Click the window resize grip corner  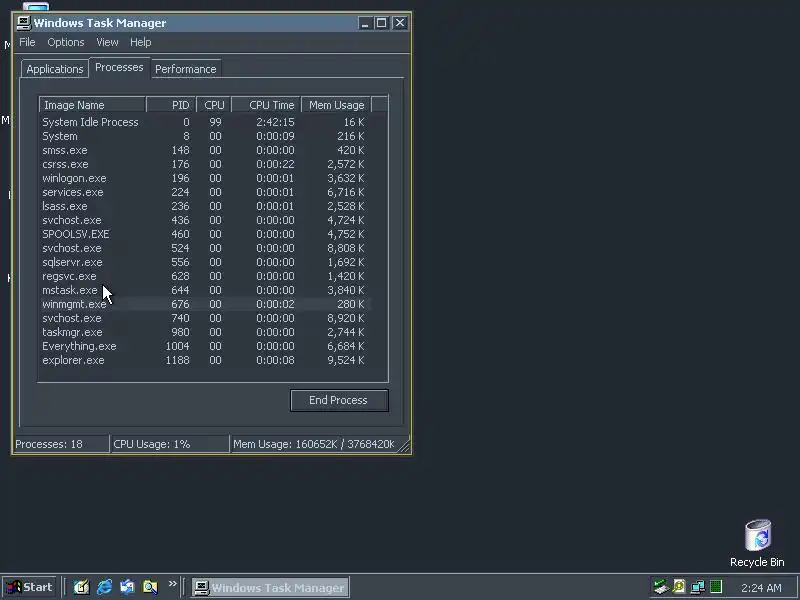[x=404, y=446]
